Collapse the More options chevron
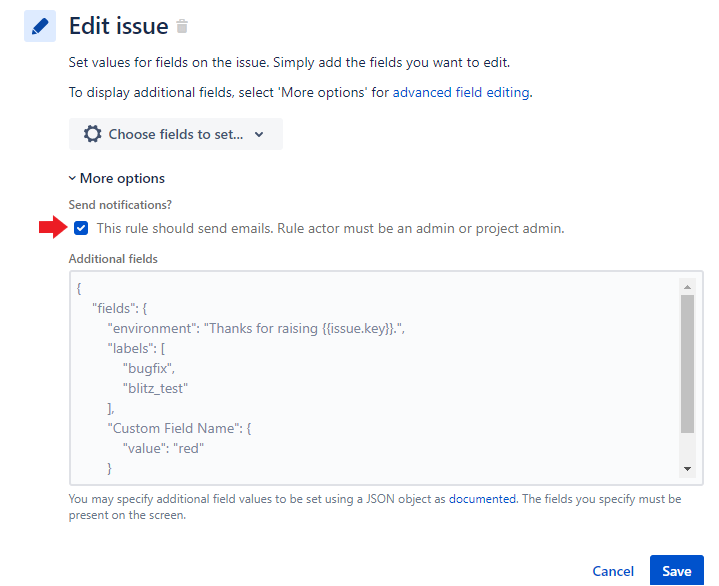The height and width of the screenshot is (586, 719). click(x=72, y=178)
